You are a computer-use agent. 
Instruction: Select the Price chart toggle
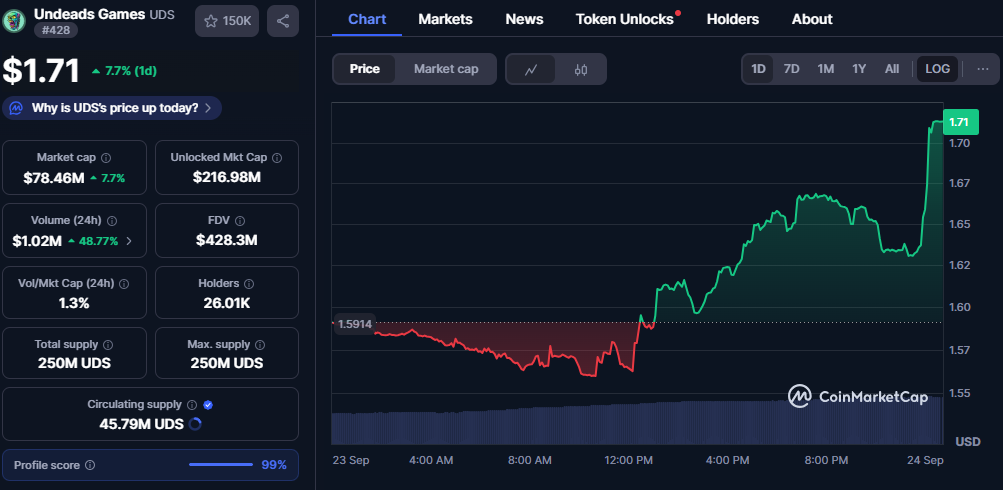[364, 69]
